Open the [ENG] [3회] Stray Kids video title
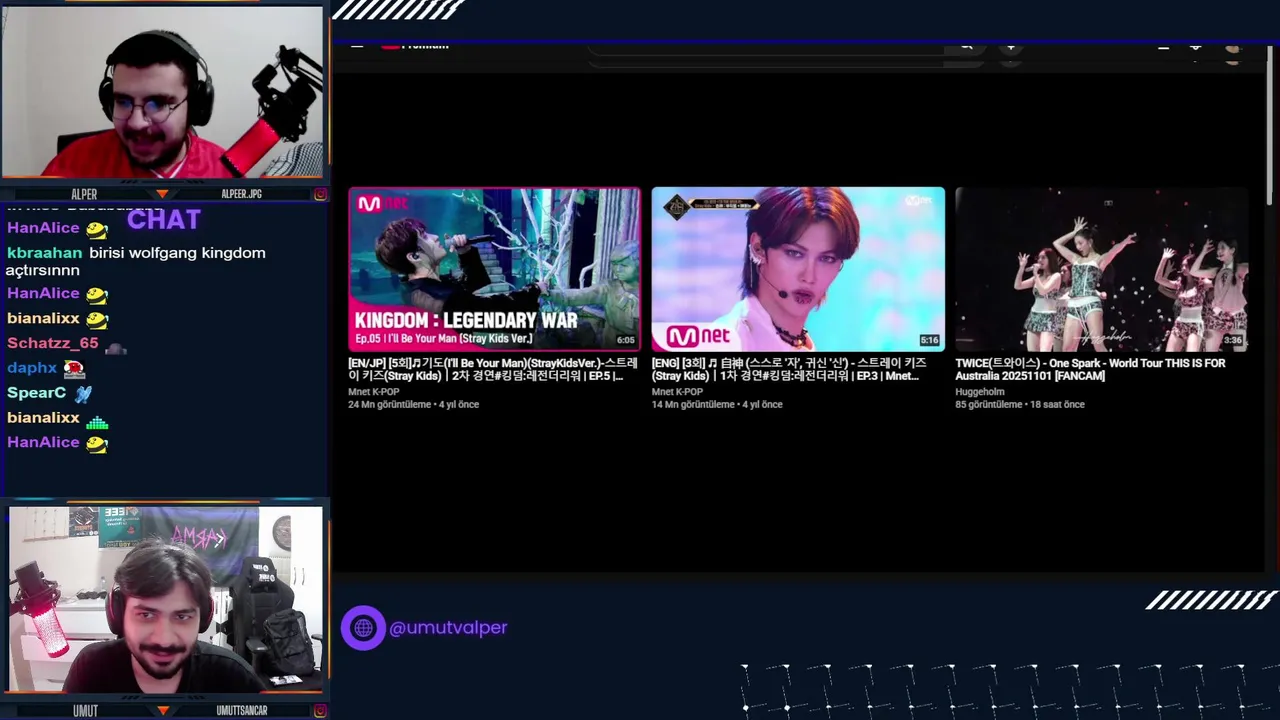1280x720 pixels. pyautogui.click(x=789, y=370)
